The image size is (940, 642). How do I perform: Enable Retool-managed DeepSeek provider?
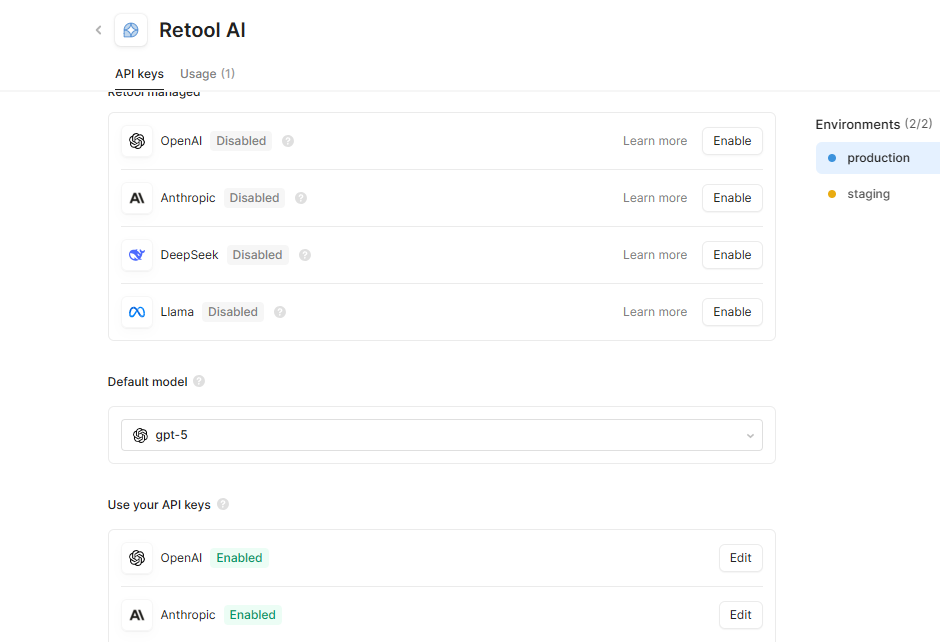(x=731, y=255)
